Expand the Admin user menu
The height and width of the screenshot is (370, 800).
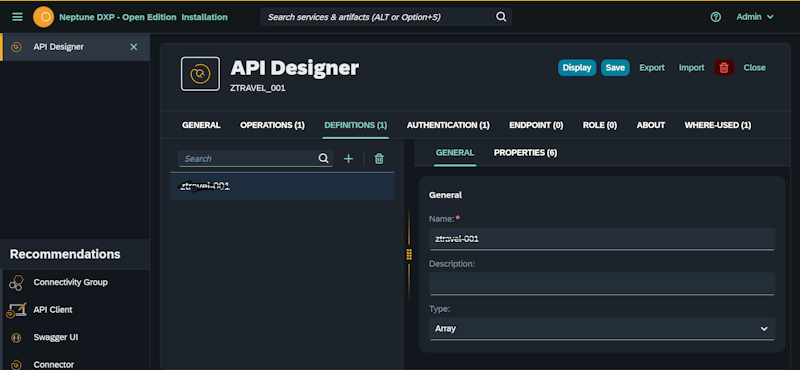pyautogui.click(x=755, y=17)
